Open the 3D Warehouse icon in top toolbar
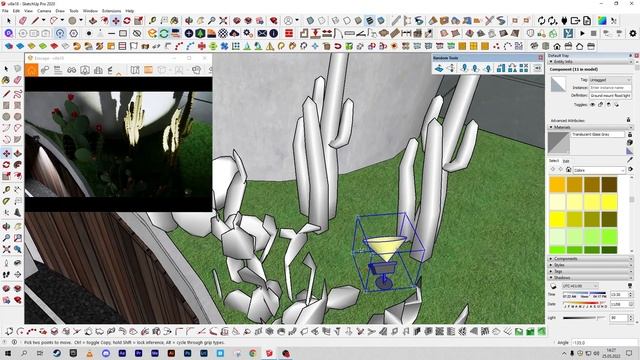This screenshot has height=360, width=640. point(237,20)
